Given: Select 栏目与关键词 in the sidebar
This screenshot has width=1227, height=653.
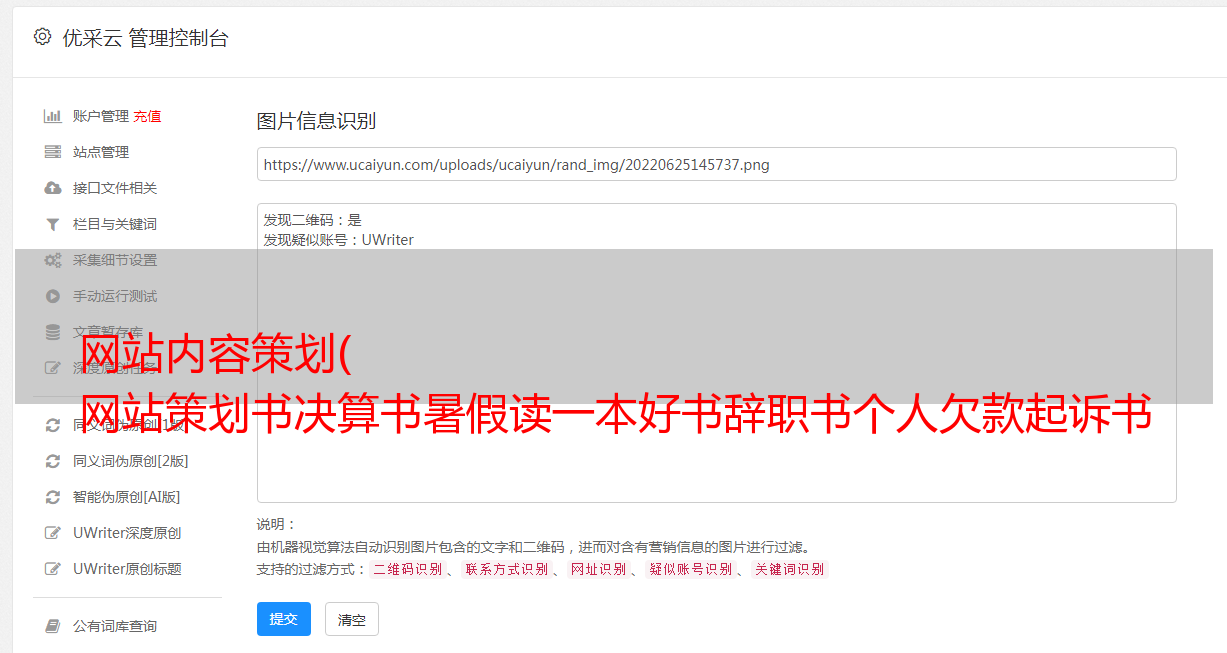Looking at the screenshot, I should 115,224.
